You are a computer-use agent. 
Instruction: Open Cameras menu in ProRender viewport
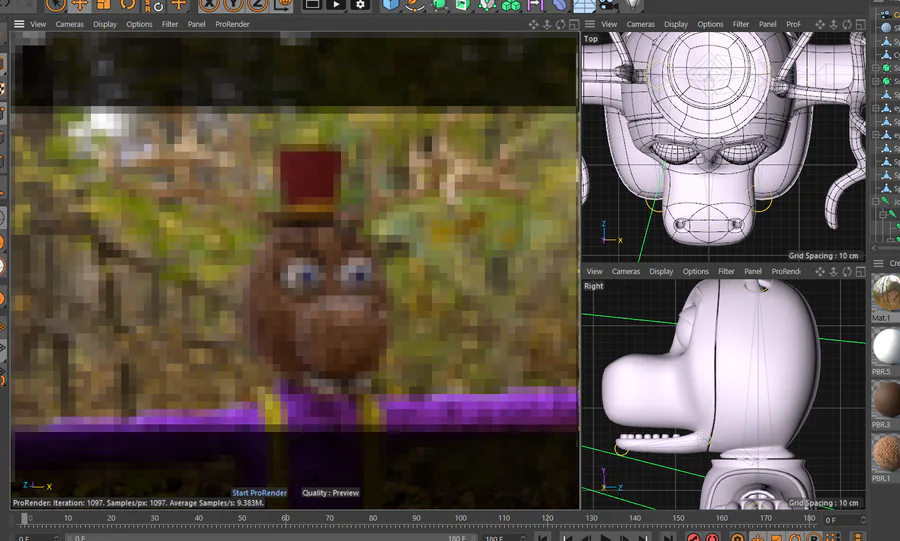(69, 24)
